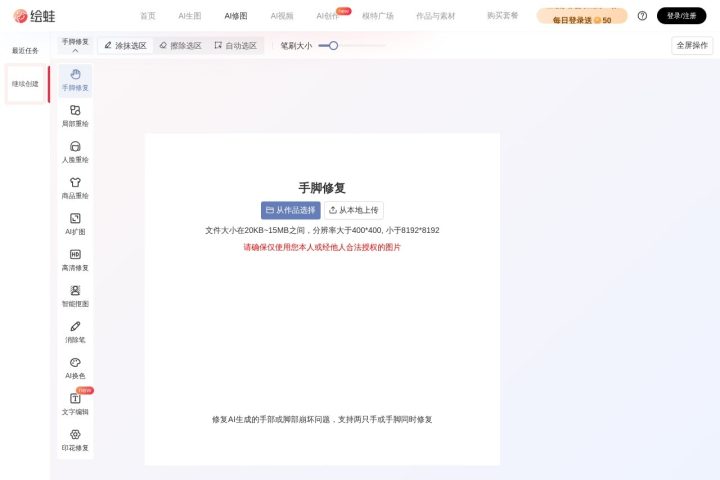
Task: Click the 每日登录送 50 banner
Action: [x=582, y=17]
